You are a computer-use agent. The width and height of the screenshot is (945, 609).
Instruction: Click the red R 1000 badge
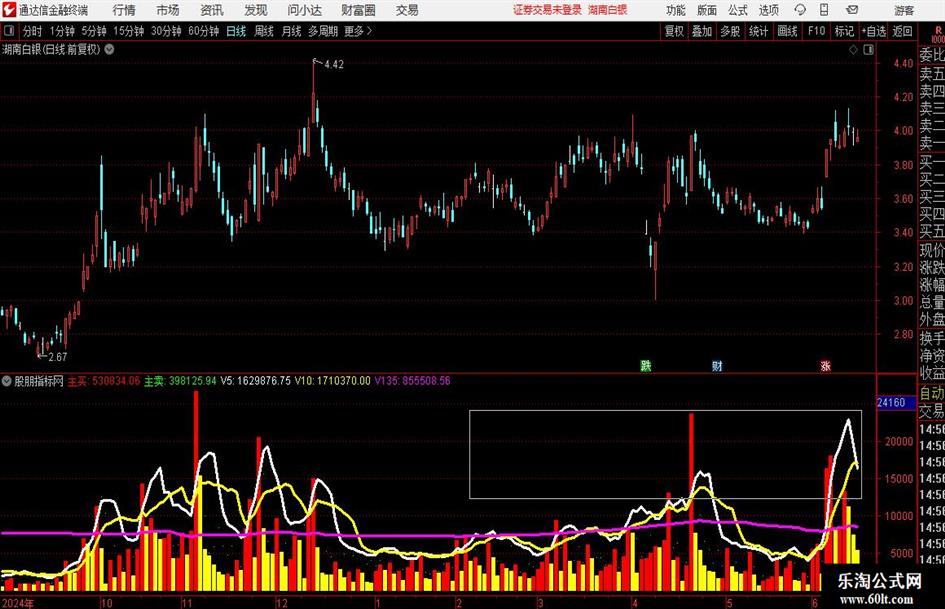pyautogui.click(x=938, y=34)
